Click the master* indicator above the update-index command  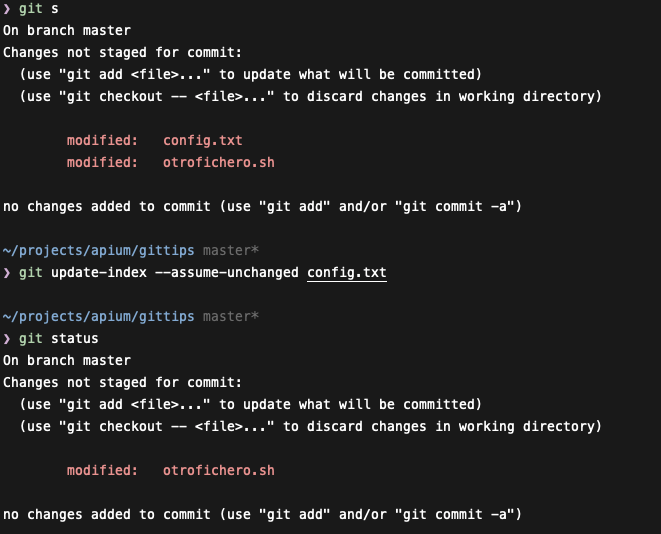tap(230, 250)
